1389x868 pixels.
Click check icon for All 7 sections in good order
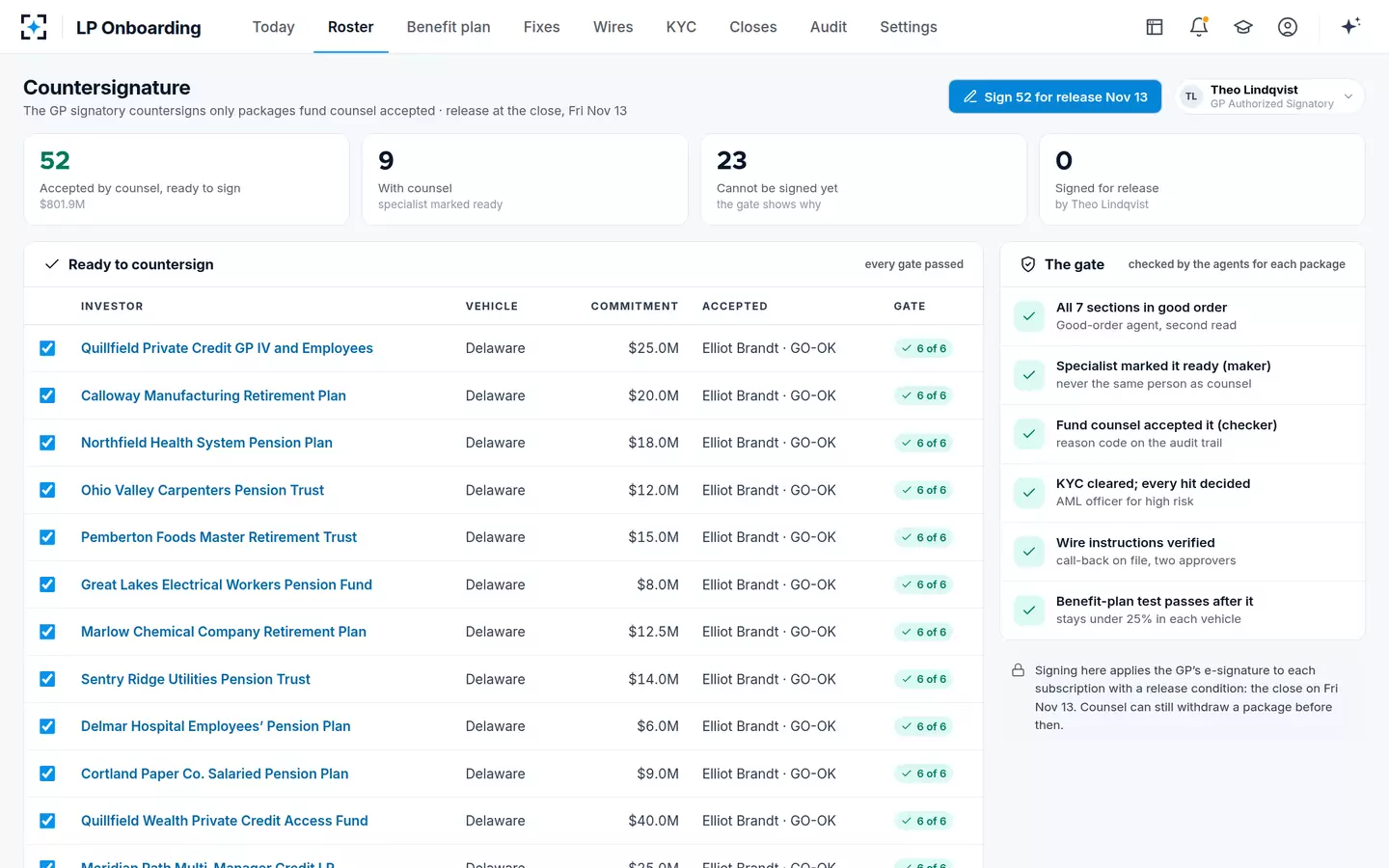pyautogui.click(x=1029, y=316)
